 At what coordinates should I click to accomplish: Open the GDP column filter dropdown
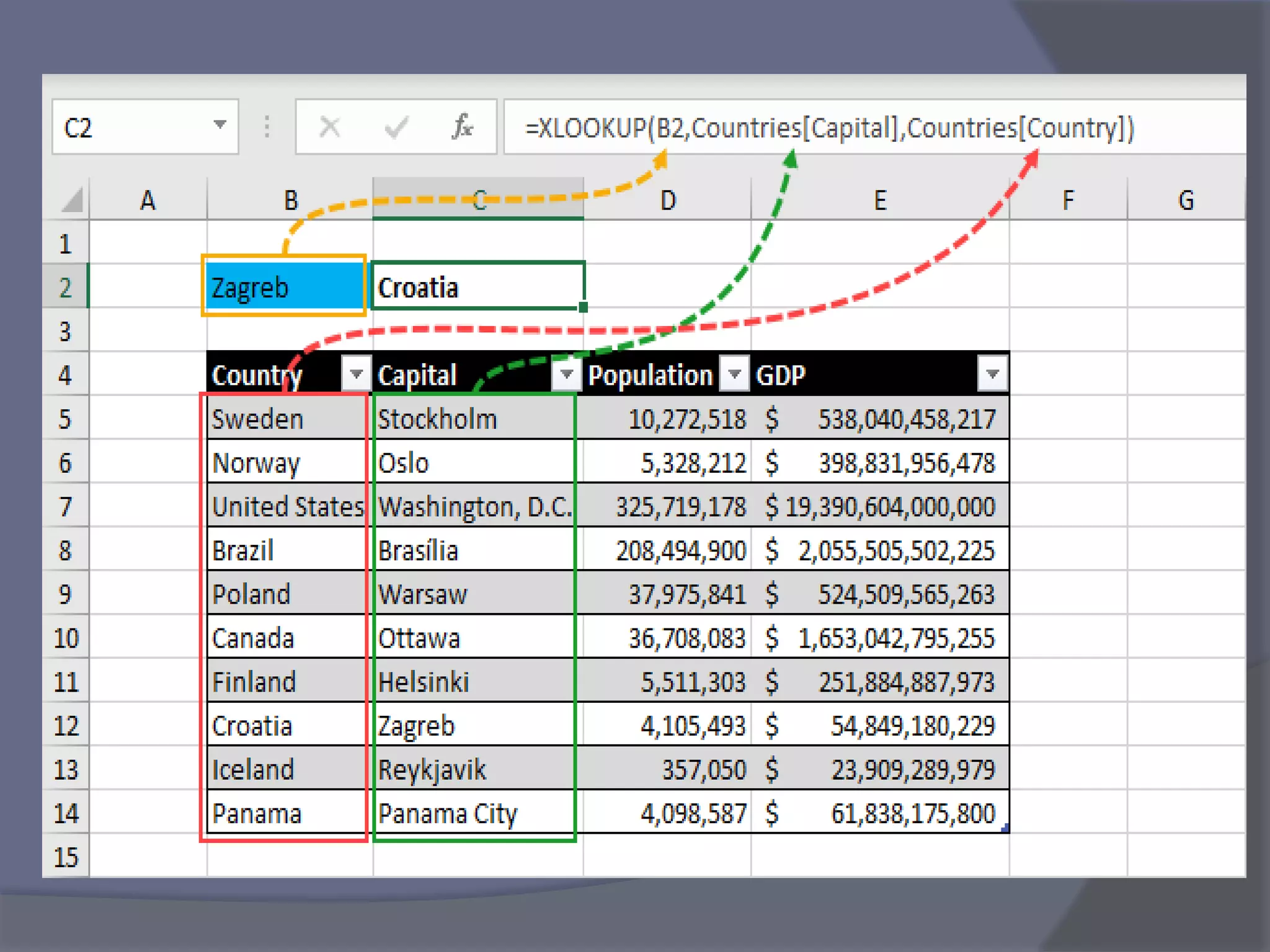point(992,374)
